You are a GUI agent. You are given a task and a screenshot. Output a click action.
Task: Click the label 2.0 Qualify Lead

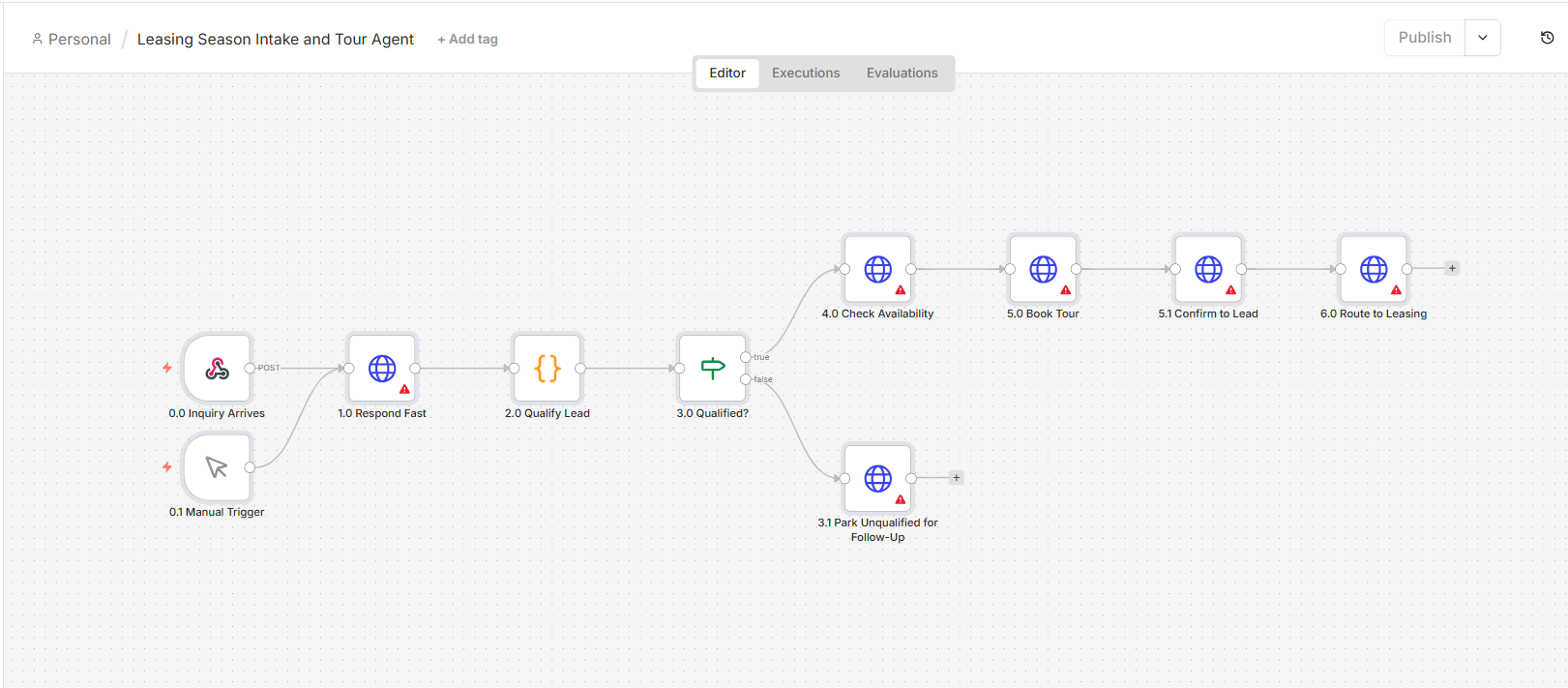click(547, 413)
